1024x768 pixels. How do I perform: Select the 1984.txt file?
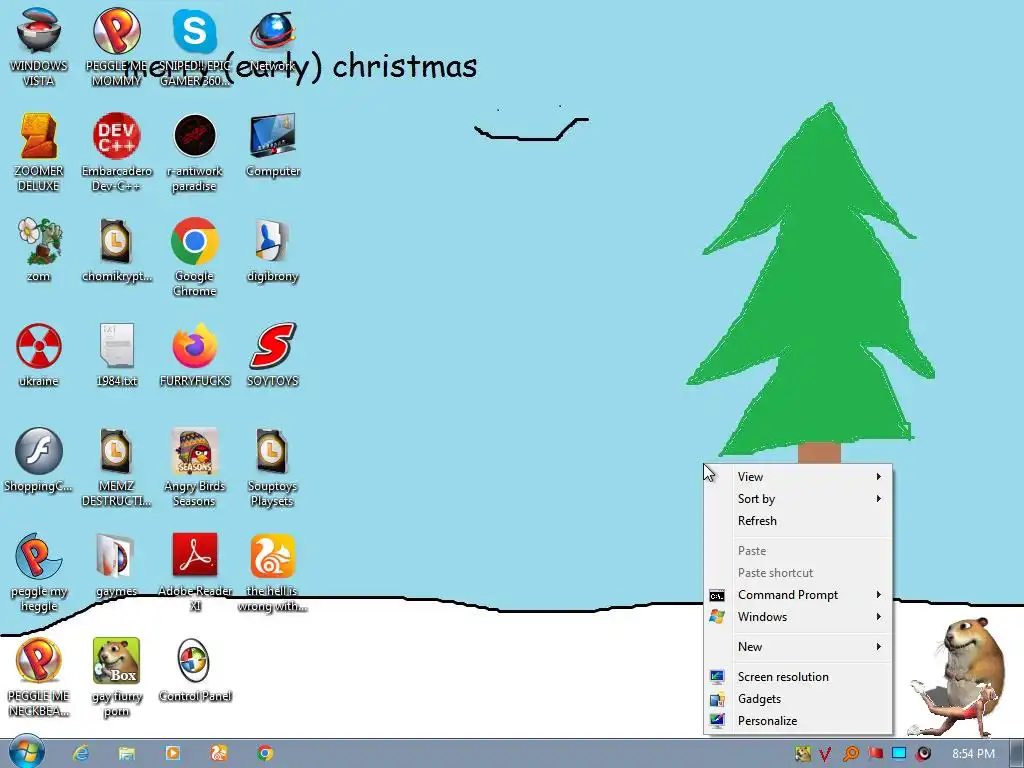pos(116,355)
